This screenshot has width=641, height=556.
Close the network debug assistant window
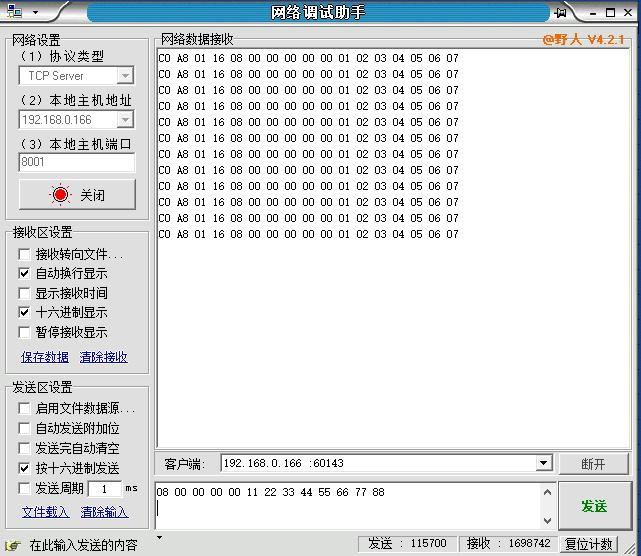628,12
